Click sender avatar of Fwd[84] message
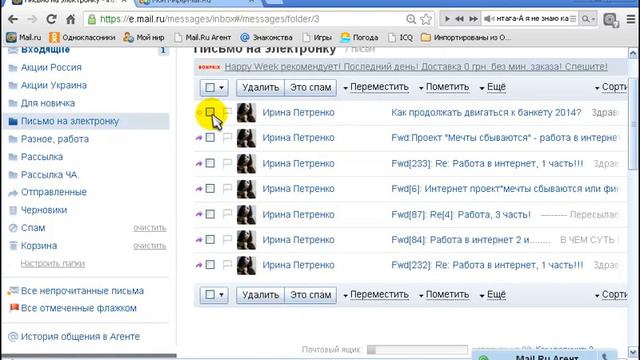The image size is (640, 360). (x=247, y=240)
